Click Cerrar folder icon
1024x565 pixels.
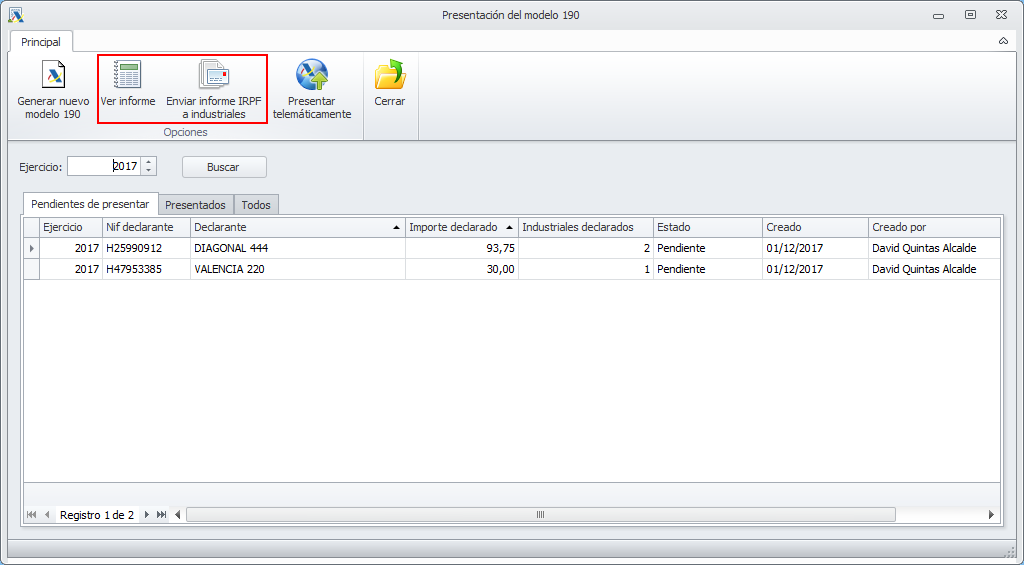click(x=390, y=74)
